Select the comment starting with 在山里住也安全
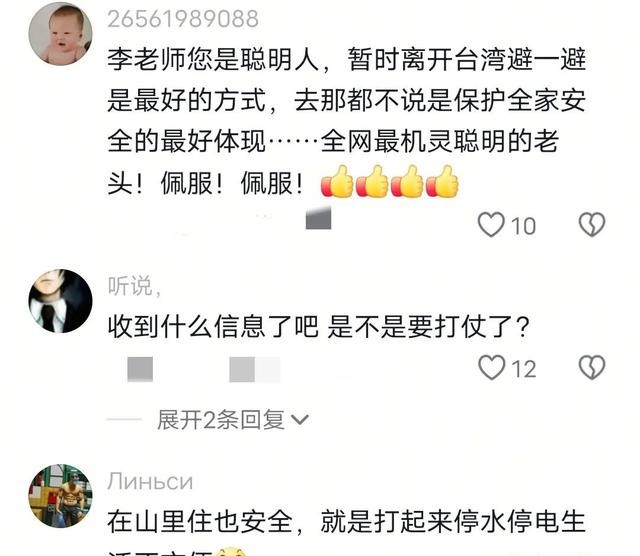 [347, 531]
